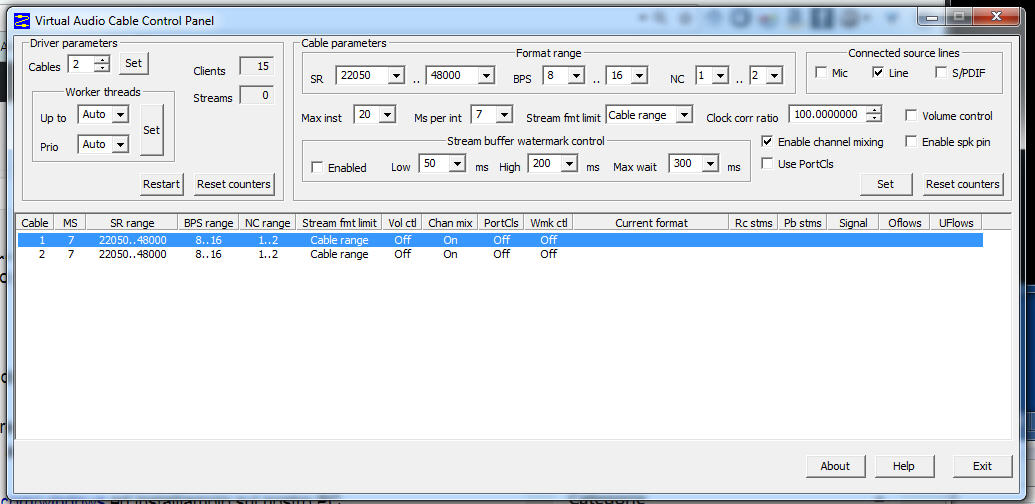This screenshot has height=504, width=1035.
Task: Open the BPS maximum 16 dropdown
Action: [639, 75]
